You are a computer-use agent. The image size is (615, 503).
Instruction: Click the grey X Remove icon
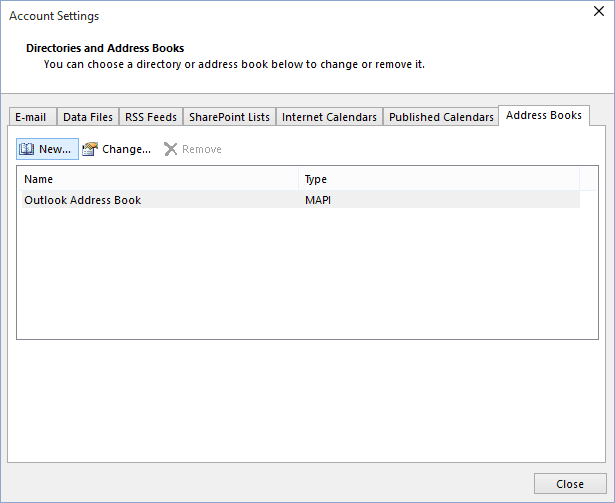(x=171, y=149)
